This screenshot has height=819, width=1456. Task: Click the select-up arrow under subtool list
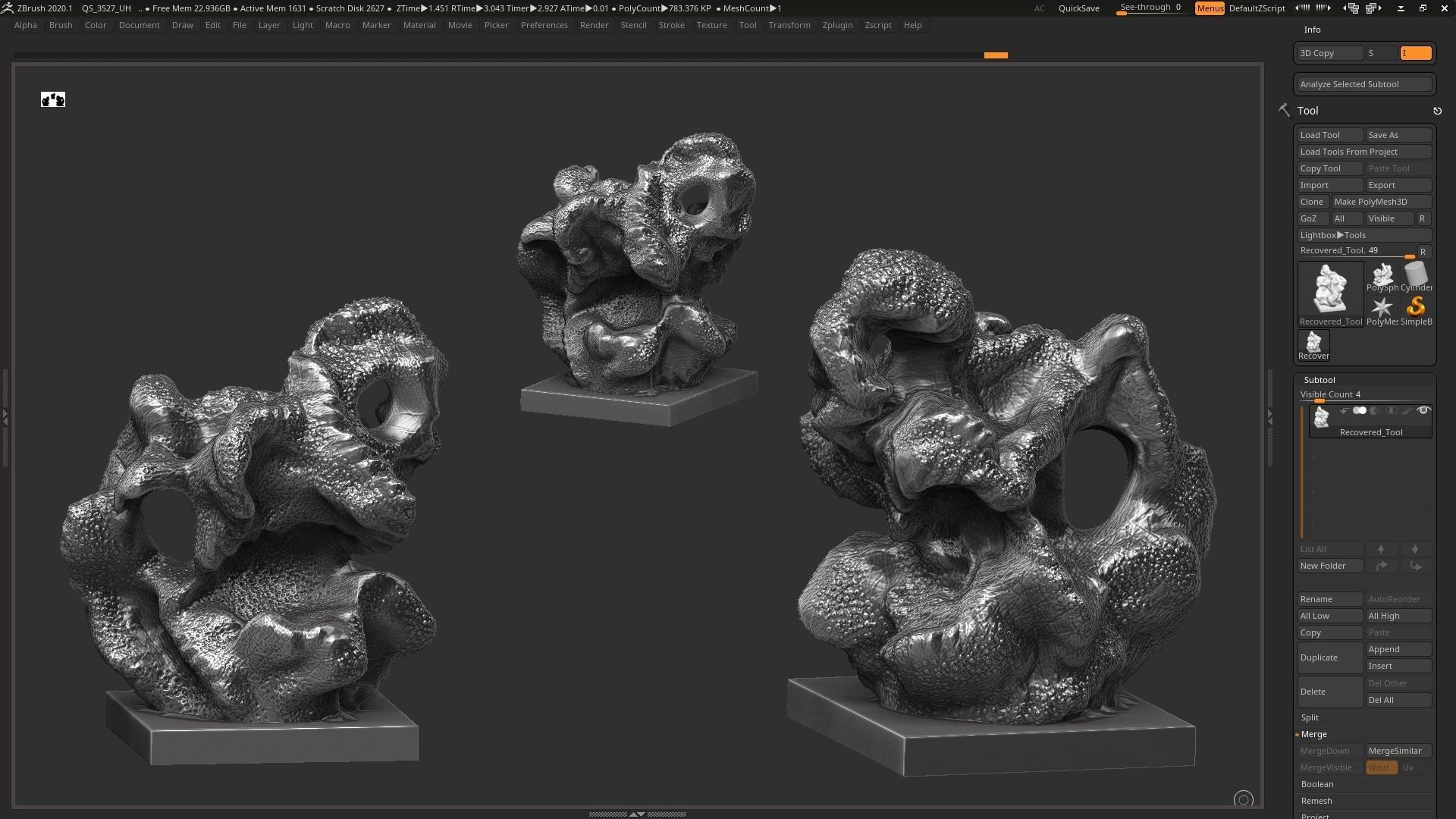pos(1381,549)
